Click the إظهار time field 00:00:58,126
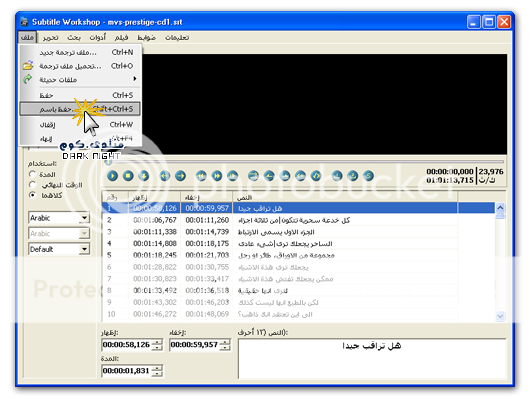The height and width of the screenshot is (399, 530). click(127, 345)
